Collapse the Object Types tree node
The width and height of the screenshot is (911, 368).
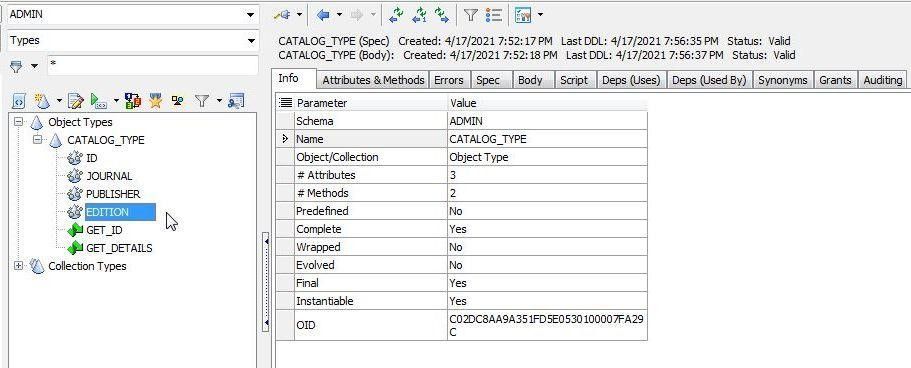(x=19, y=122)
